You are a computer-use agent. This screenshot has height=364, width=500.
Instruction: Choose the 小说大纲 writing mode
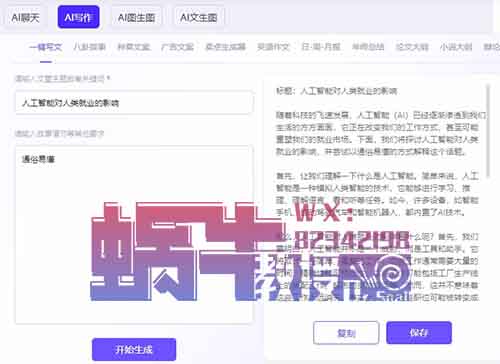456,47
